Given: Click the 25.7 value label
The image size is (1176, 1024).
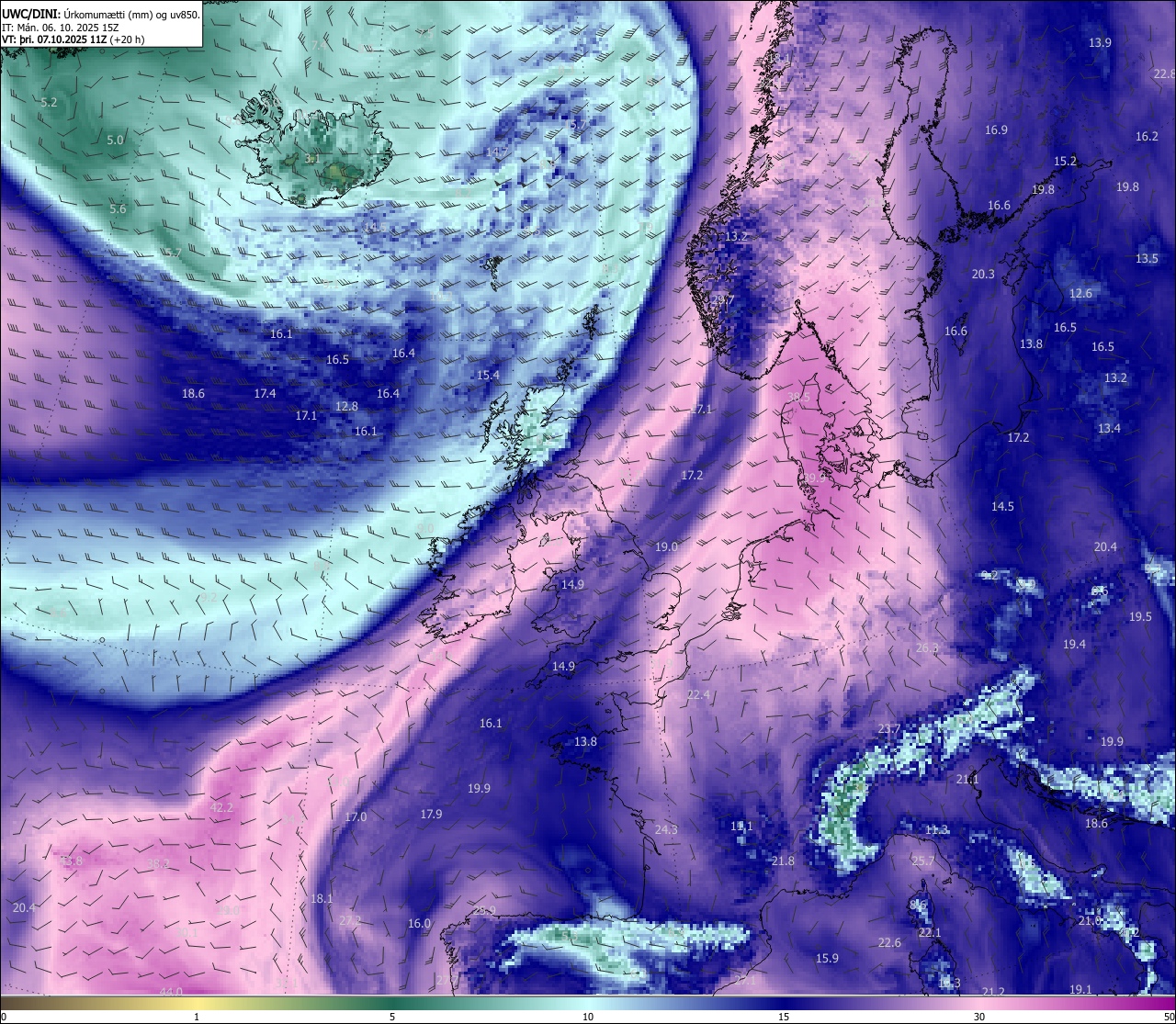Looking at the screenshot, I should (922, 861).
